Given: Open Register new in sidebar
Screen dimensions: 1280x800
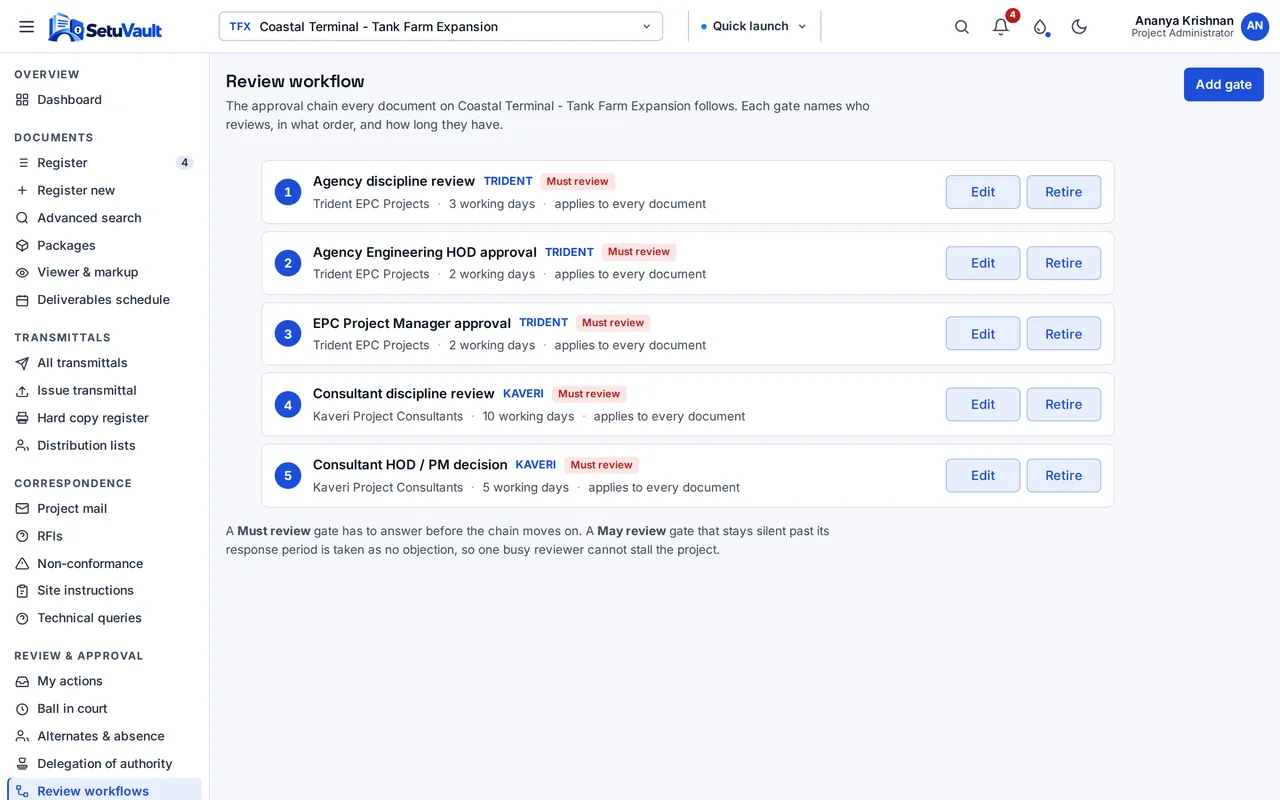Looking at the screenshot, I should (104, 190).
